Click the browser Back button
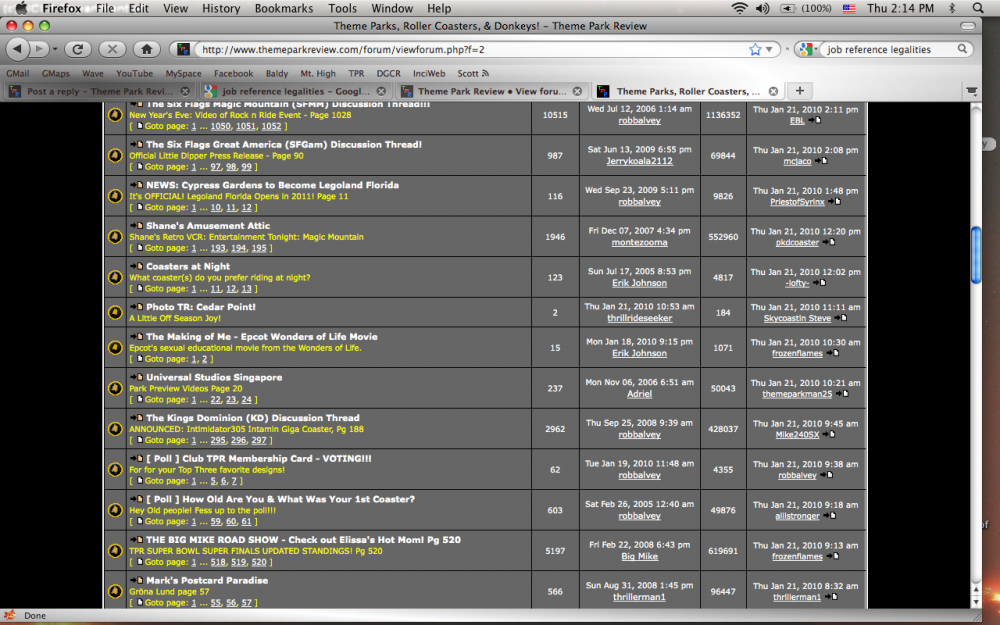Image resolution: width=1000 pixels, height=625 pixels. click(x=17, y=48)
